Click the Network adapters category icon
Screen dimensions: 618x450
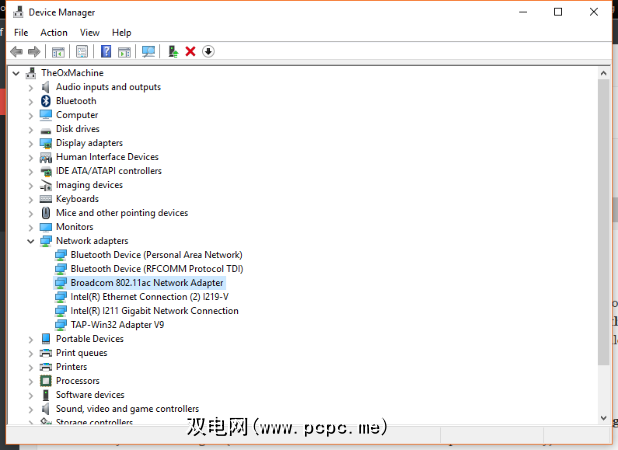pyautogui.click(x=46, y=241)
